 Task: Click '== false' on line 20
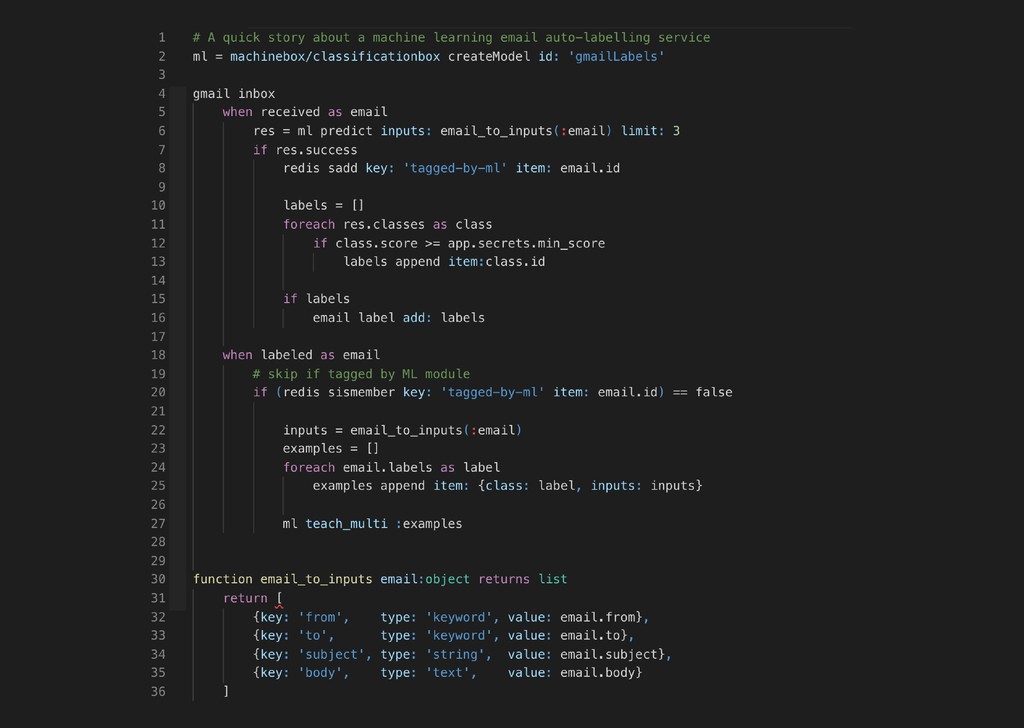[702, 392]
